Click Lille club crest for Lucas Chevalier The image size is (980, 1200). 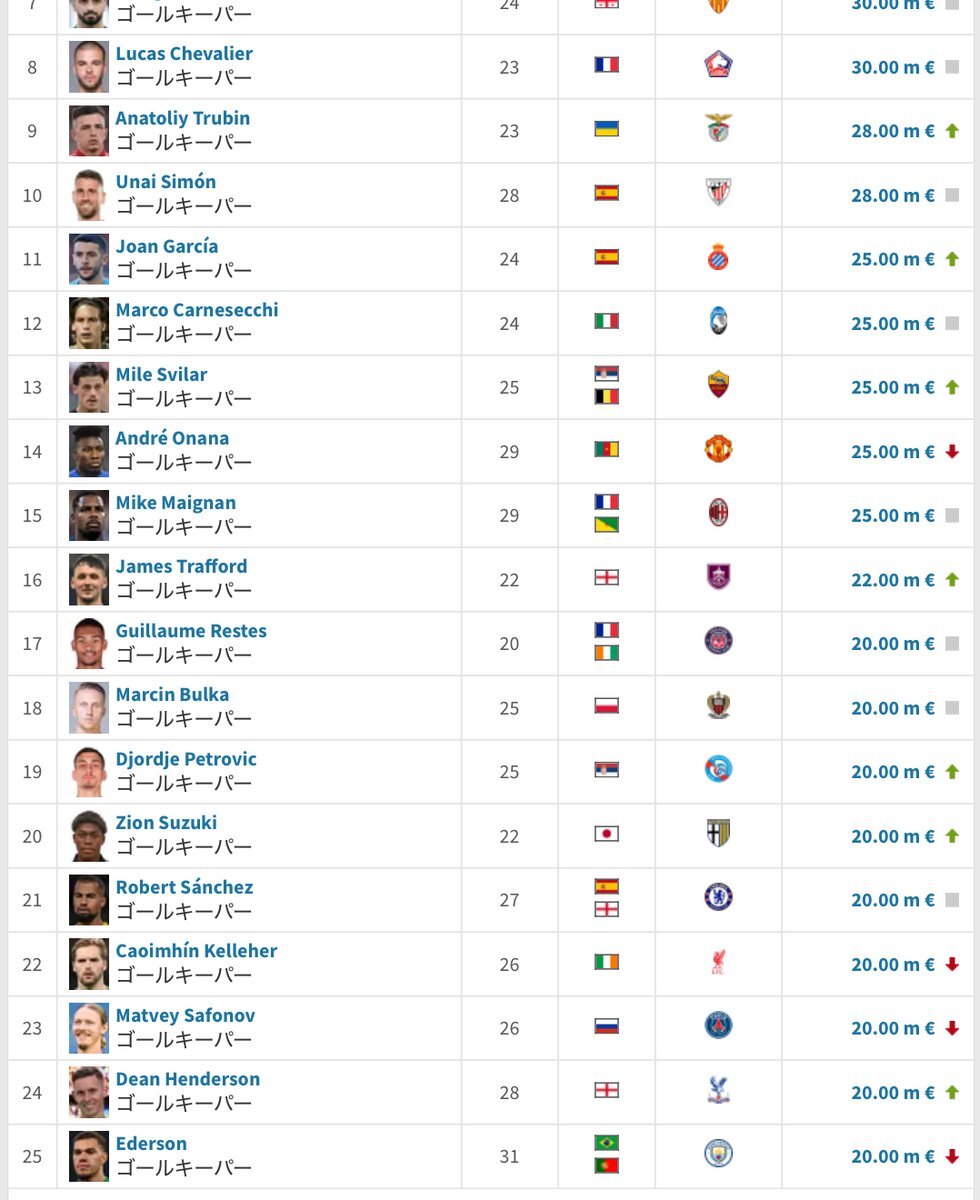tap(718, 66)
